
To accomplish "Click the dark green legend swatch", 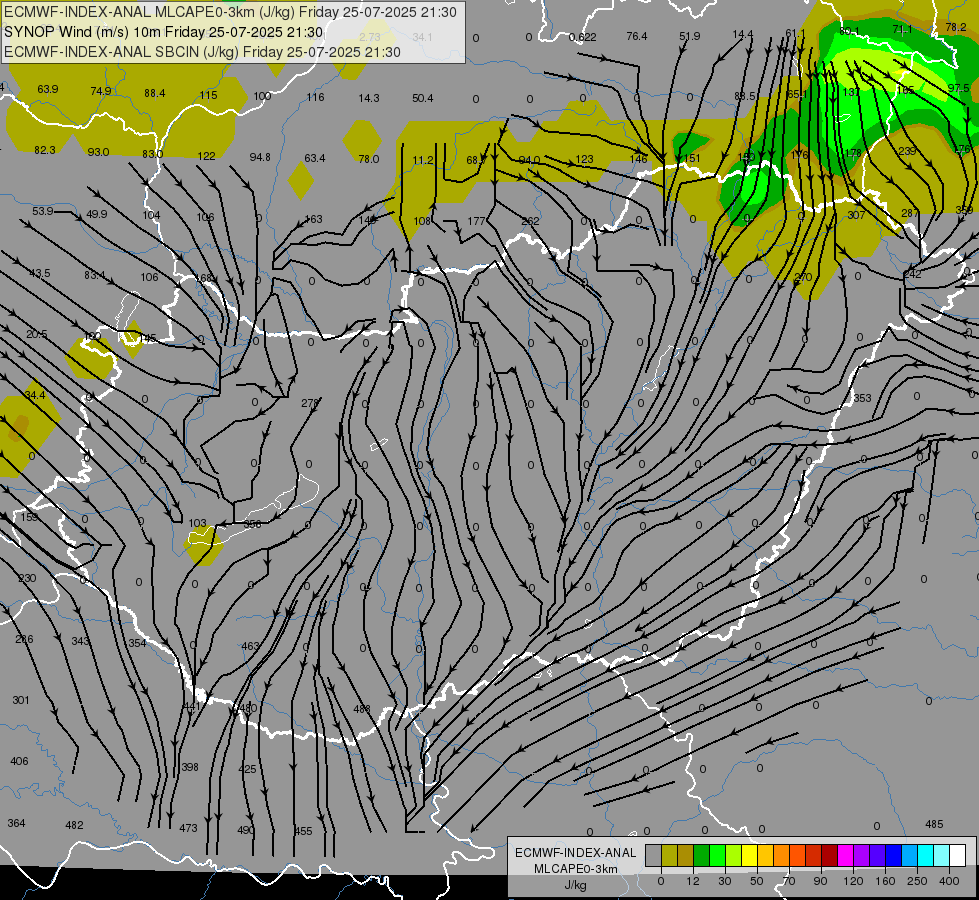I will 701,856.
